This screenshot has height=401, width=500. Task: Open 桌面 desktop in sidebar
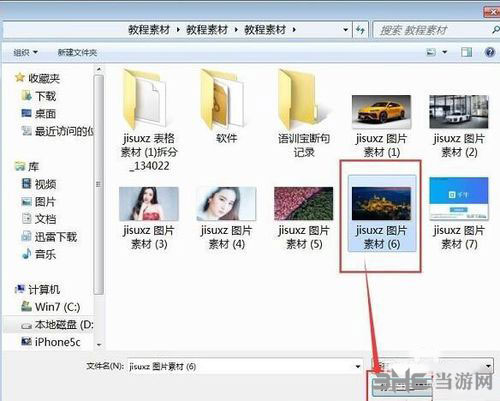coord(45,114)
